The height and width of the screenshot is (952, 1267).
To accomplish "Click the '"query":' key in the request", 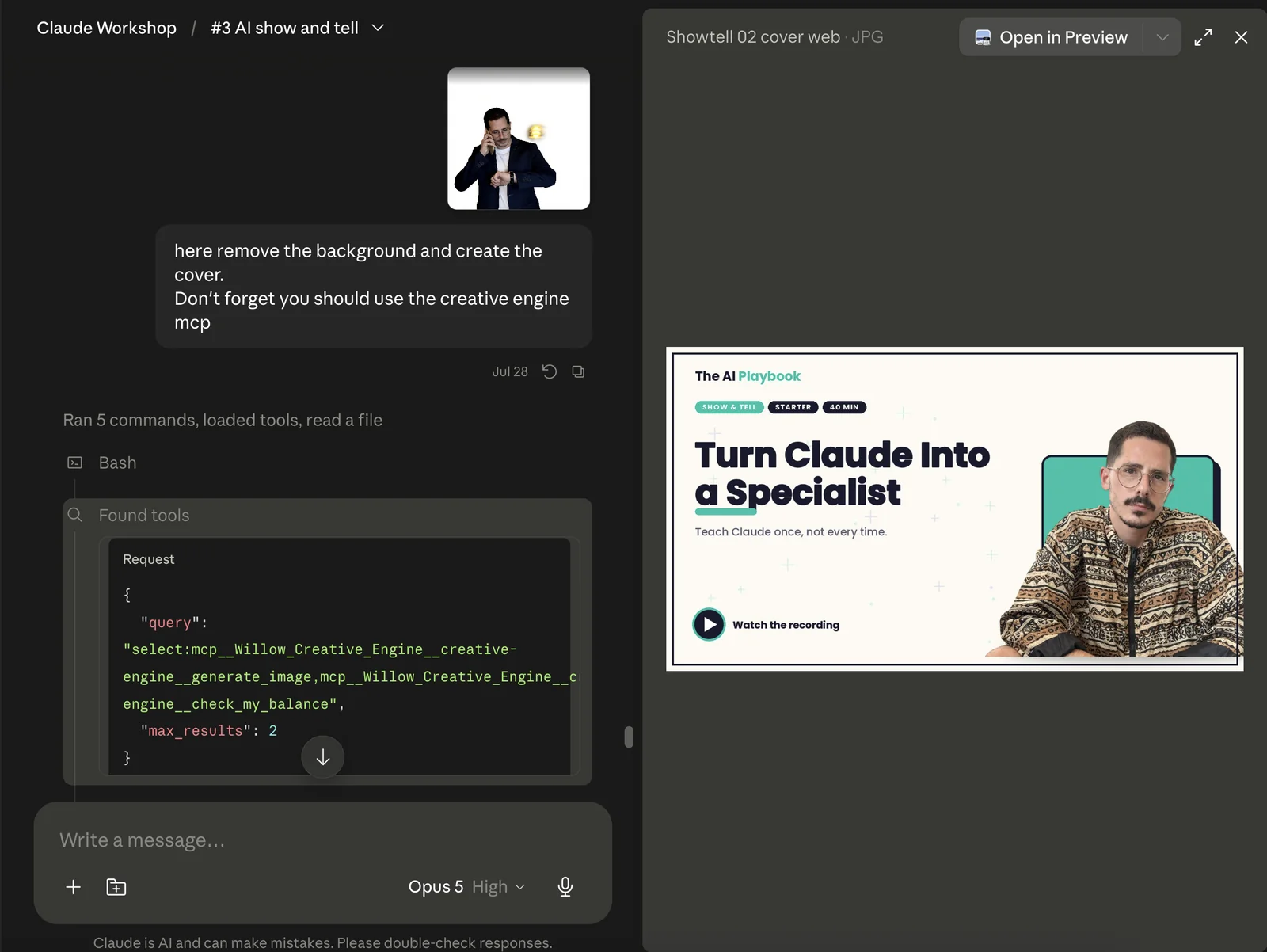I will (x=174, y=623).
